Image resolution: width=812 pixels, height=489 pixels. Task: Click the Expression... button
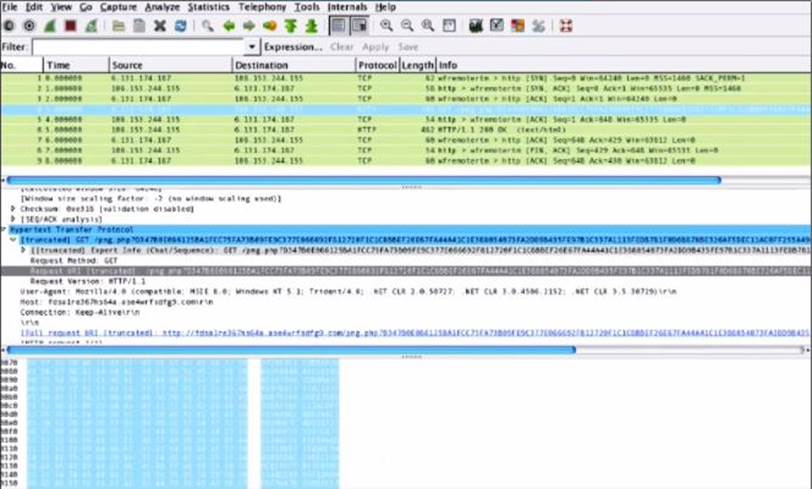[293, 47]
